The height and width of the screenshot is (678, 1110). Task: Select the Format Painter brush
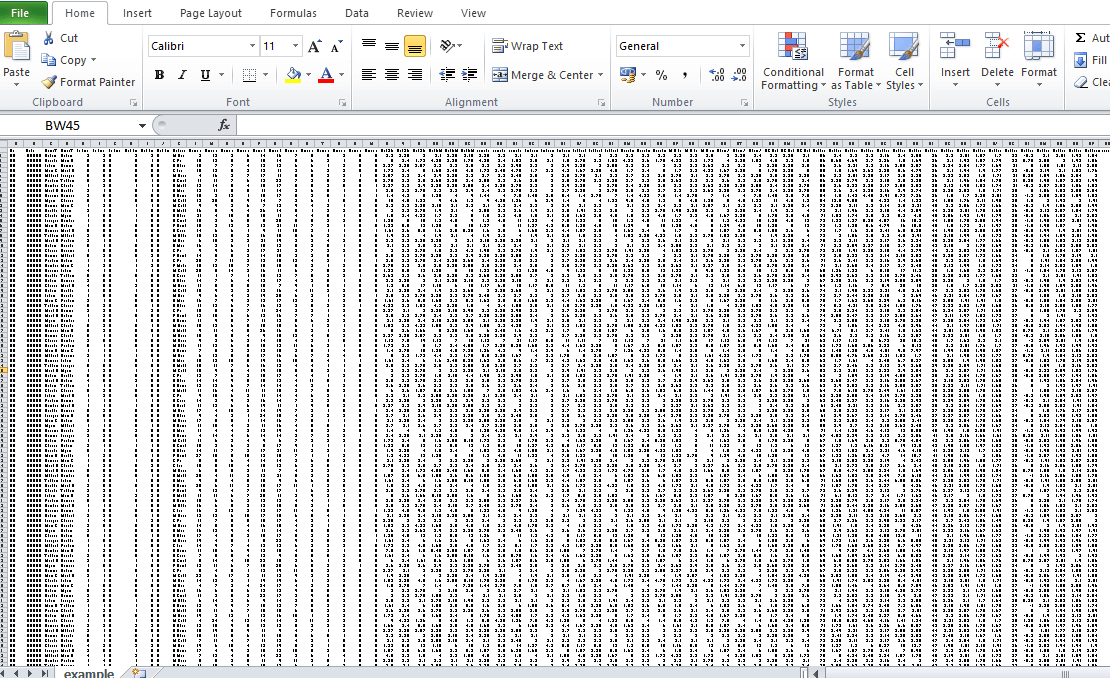48,82
